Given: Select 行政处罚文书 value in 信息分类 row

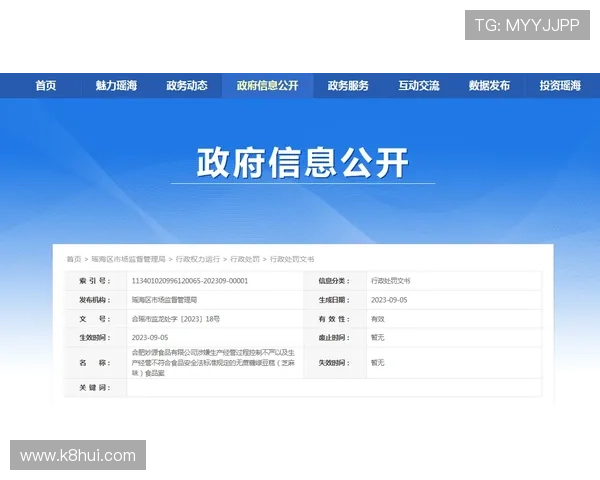Looking at the screenshot, I should point(390,281).
